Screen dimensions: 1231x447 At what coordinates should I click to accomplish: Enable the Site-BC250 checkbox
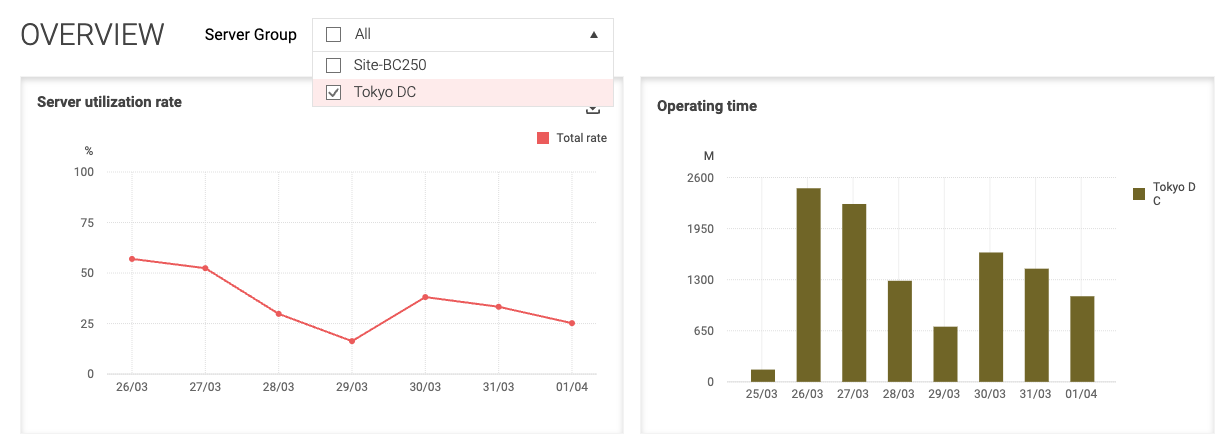coord(334,65)
